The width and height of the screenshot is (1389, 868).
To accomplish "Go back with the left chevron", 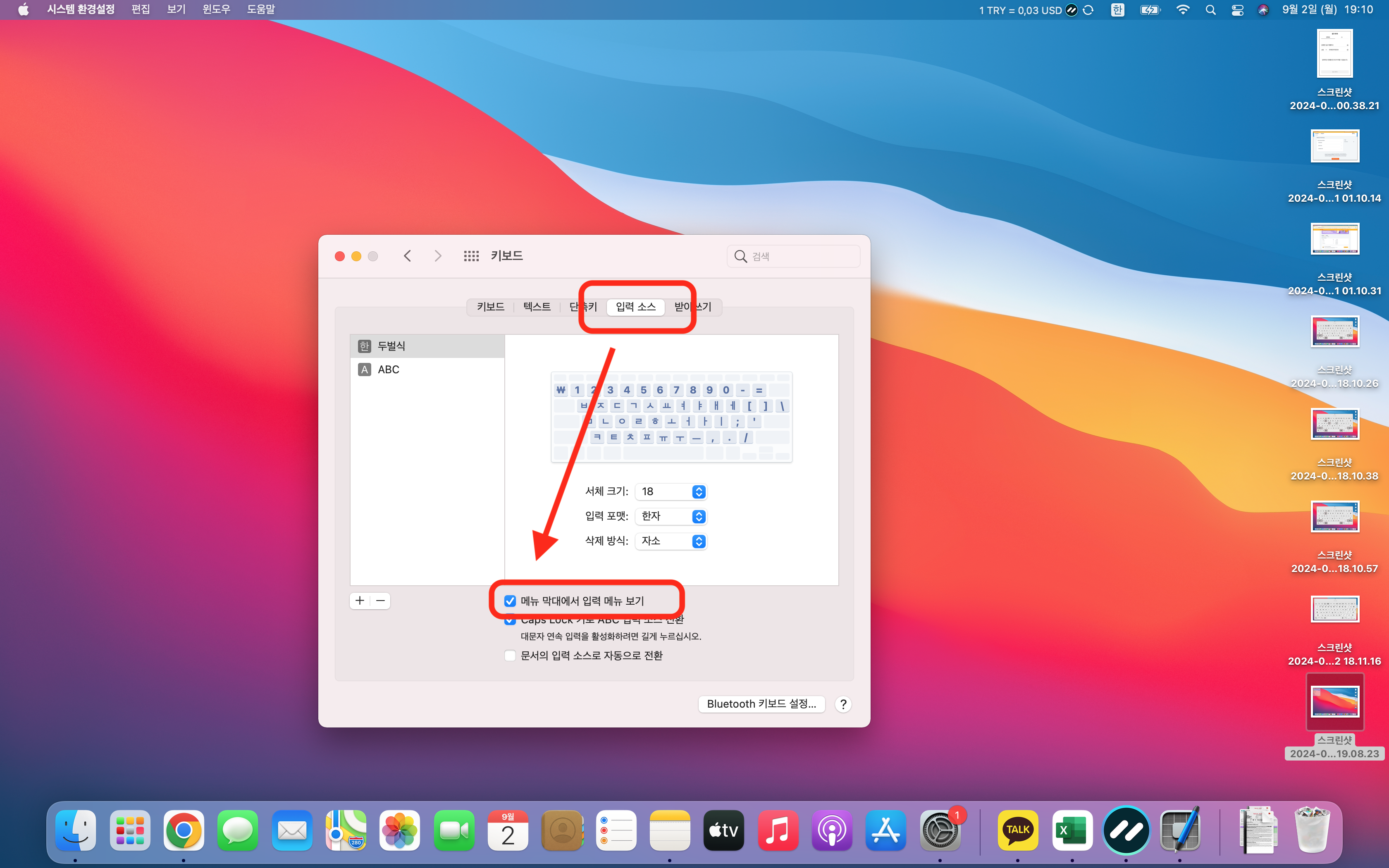I will point(408,256).
